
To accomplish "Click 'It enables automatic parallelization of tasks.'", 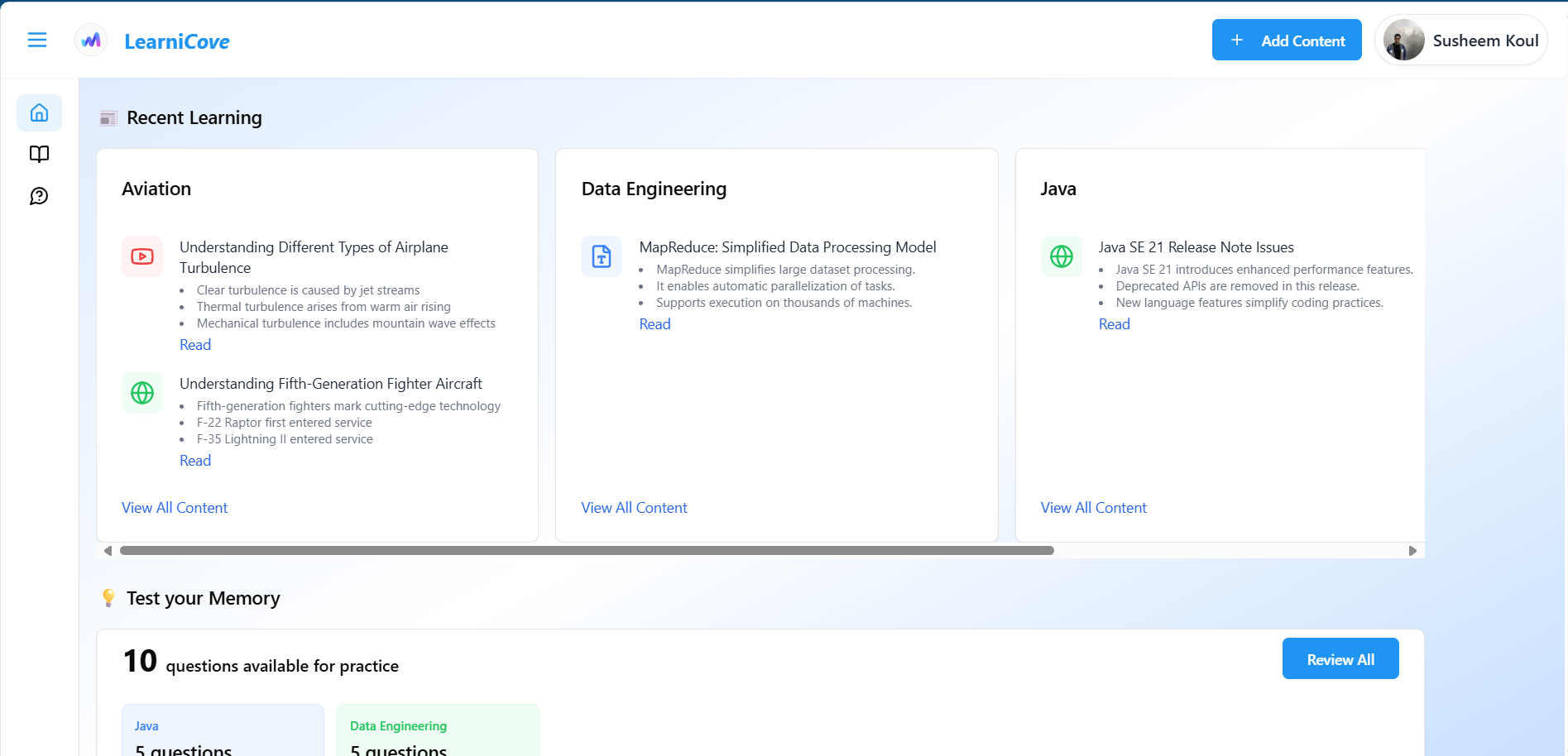I will pos(775,286).
